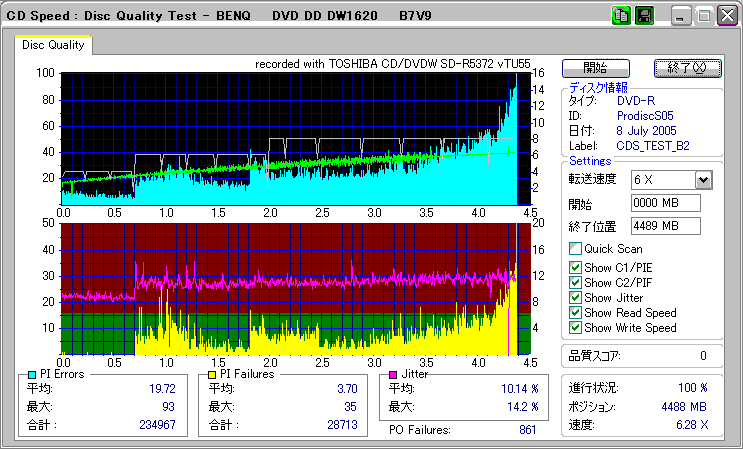
Task: Close the Disc Quality Test window
Action: click(x=727, y=17)
